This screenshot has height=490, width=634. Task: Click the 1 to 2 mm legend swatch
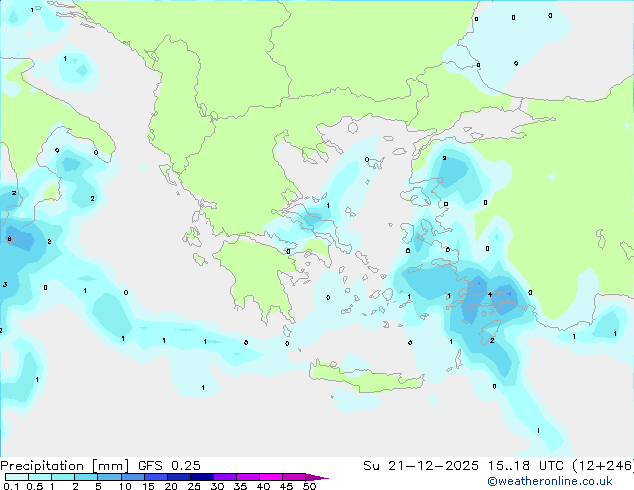(63, 477)
